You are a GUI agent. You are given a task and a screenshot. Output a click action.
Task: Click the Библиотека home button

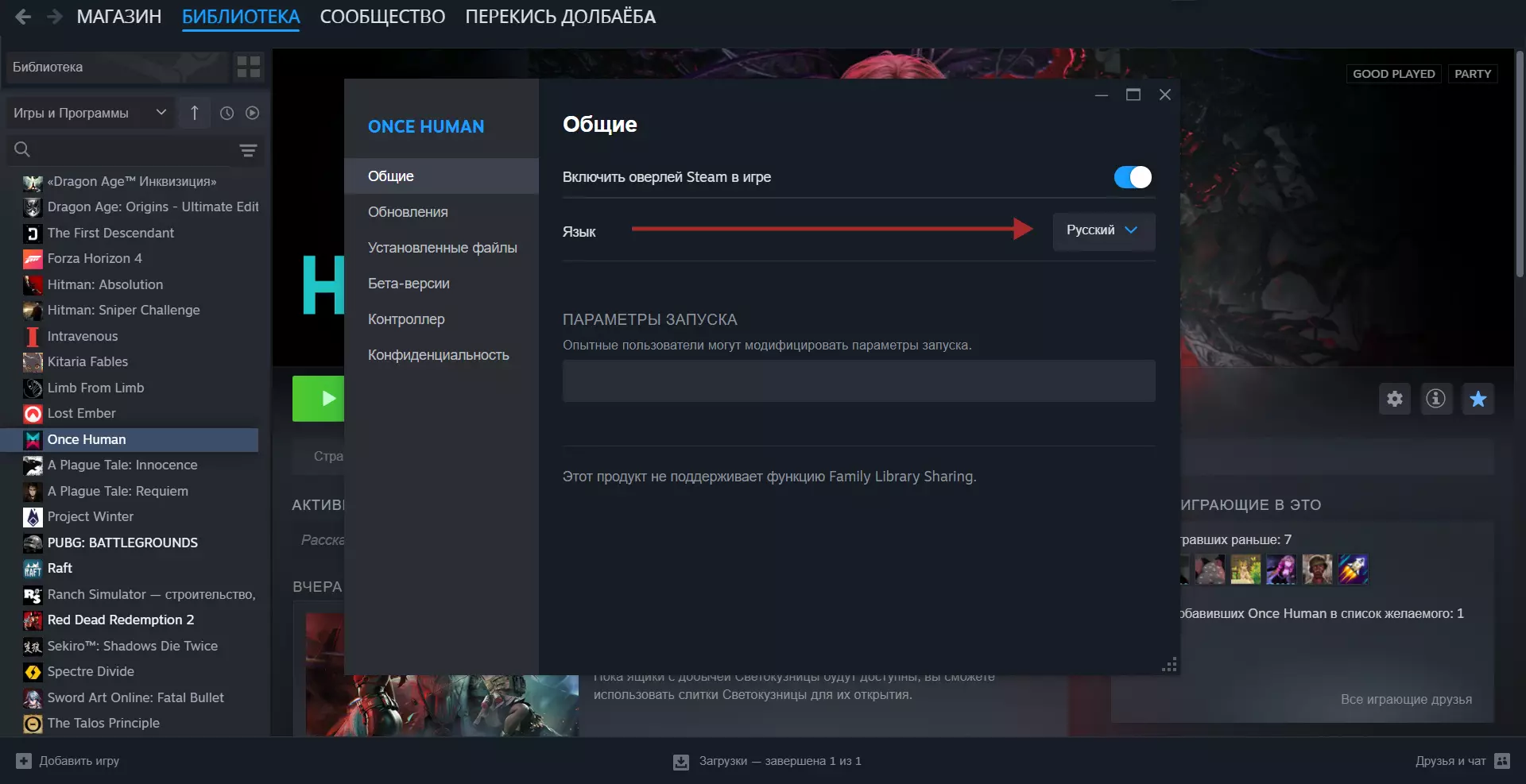(x=117, y=67)
